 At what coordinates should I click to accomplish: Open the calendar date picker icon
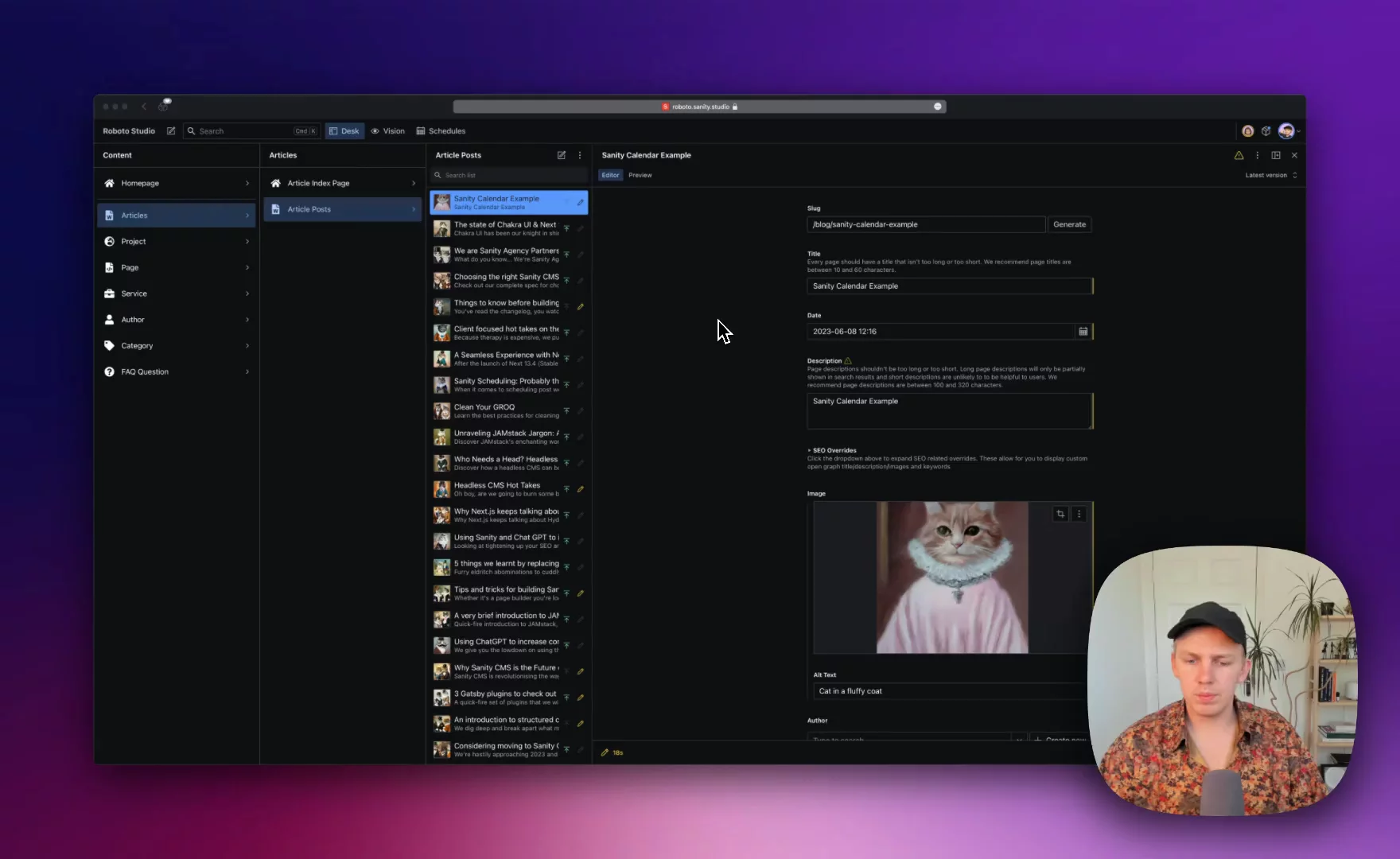coord(1083,332)
